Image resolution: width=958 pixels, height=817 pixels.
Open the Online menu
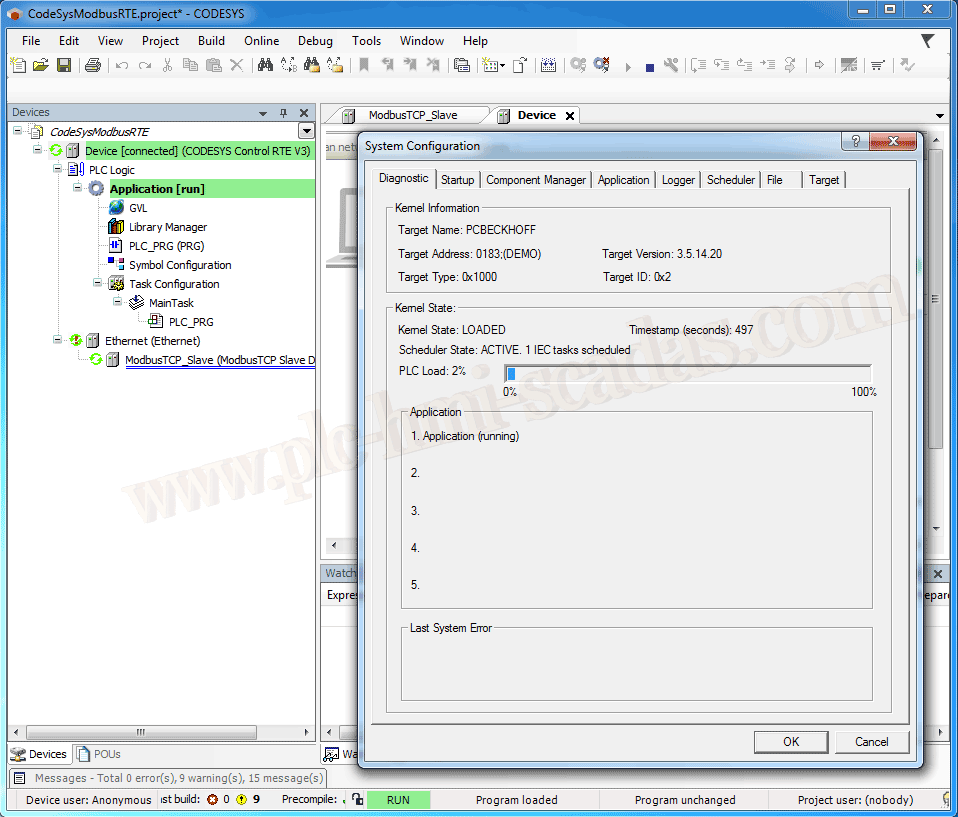click(x=261, y=41)
